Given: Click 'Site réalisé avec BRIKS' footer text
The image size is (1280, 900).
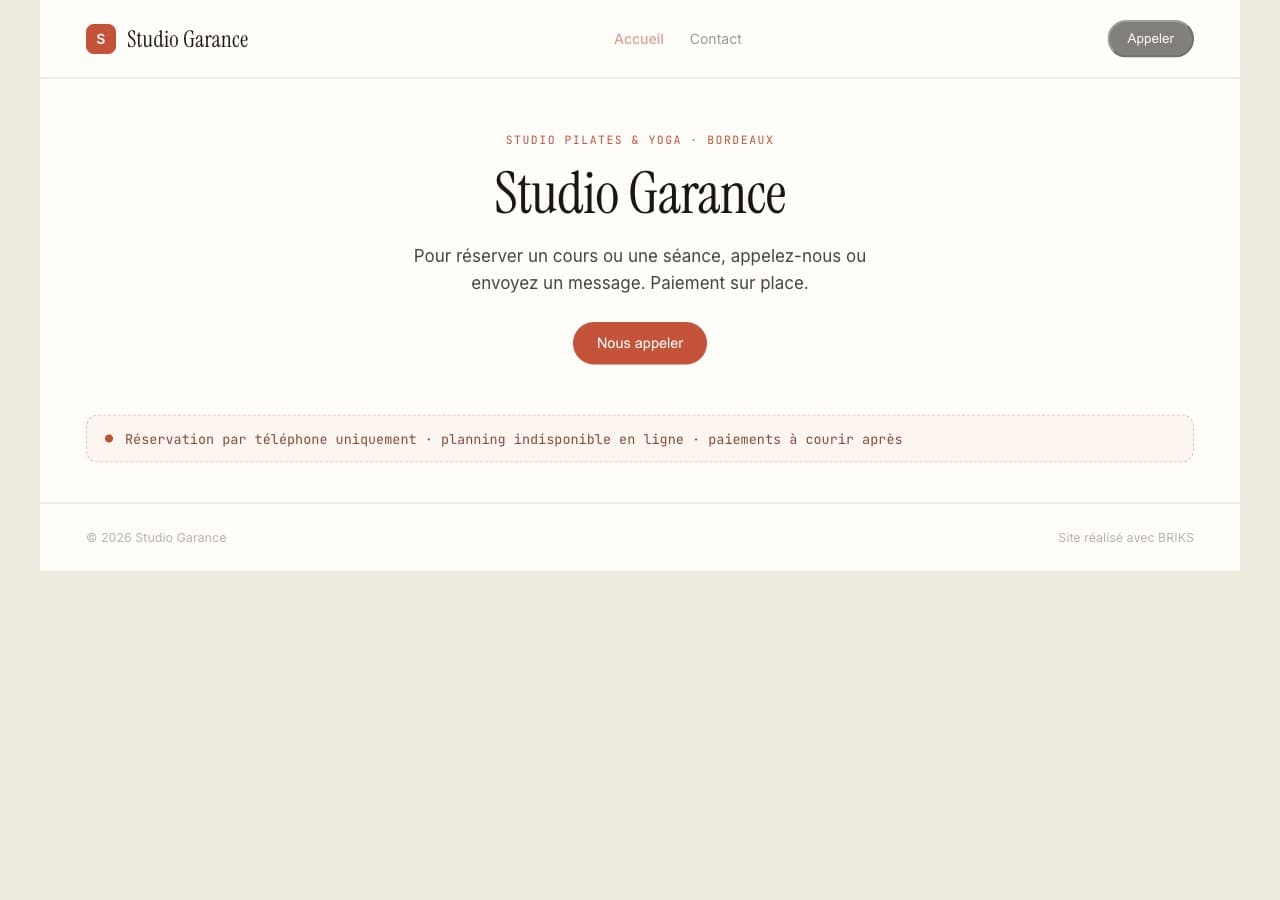Looking at the screenshot, I should pyautogui.click(x=1126, y=538).
